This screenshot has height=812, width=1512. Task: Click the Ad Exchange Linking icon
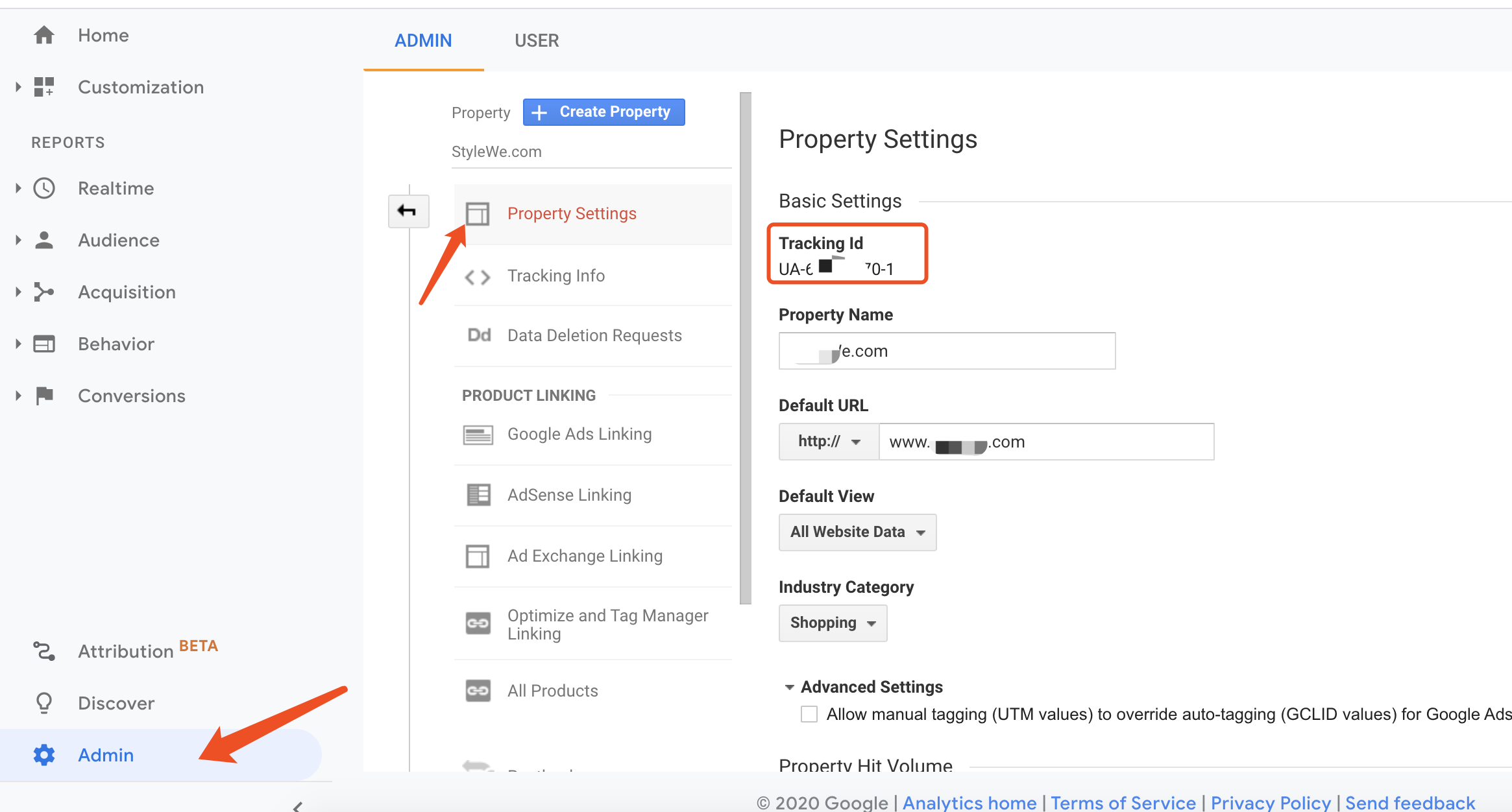pyautogui.click(x=478, y=556)
